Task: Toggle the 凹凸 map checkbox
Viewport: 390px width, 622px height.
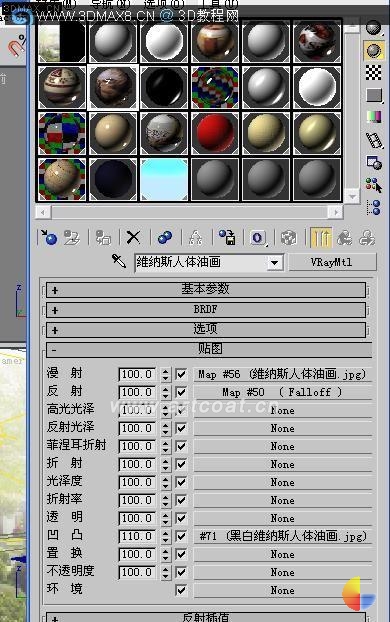Action: tap(181, 536)
